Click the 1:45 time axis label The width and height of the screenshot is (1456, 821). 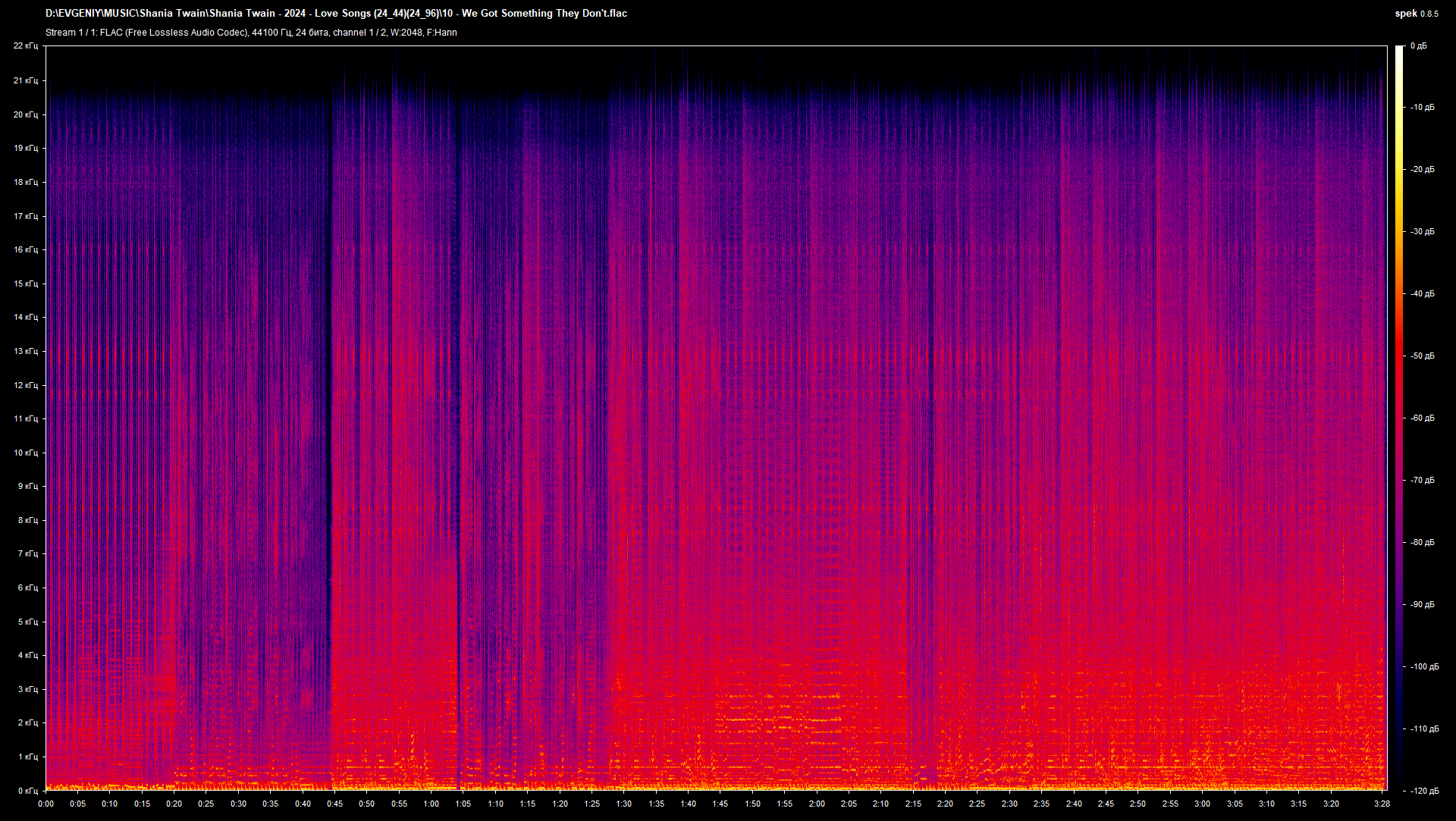[720, 804]
